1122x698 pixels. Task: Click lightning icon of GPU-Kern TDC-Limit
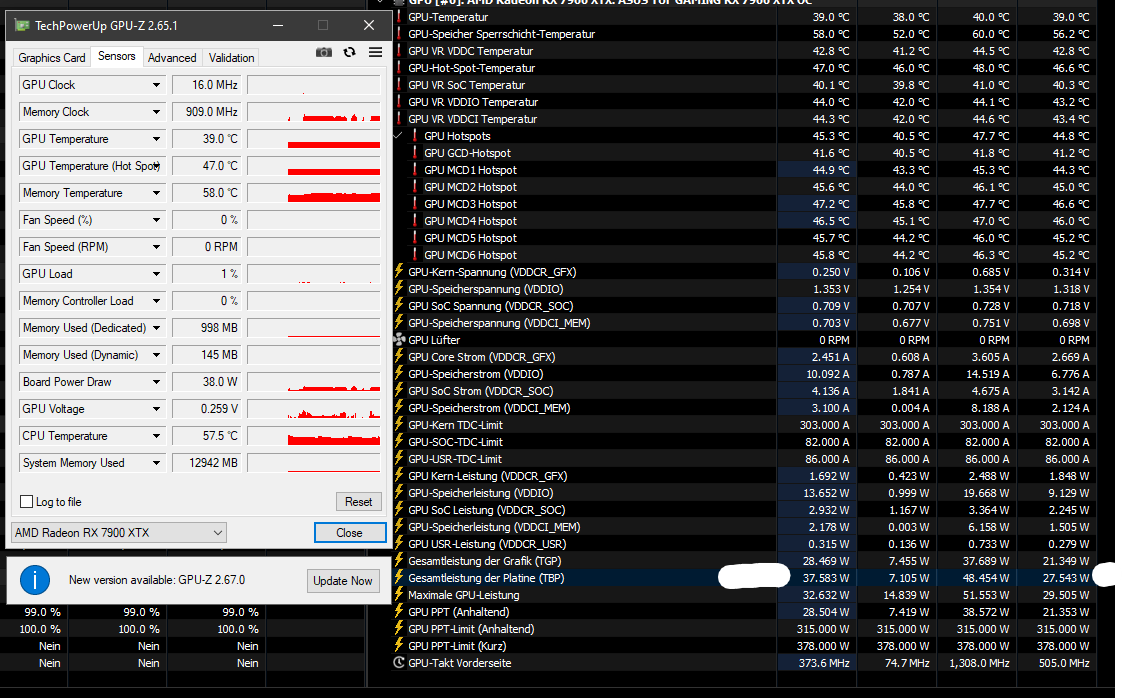(x=399, y=425)
